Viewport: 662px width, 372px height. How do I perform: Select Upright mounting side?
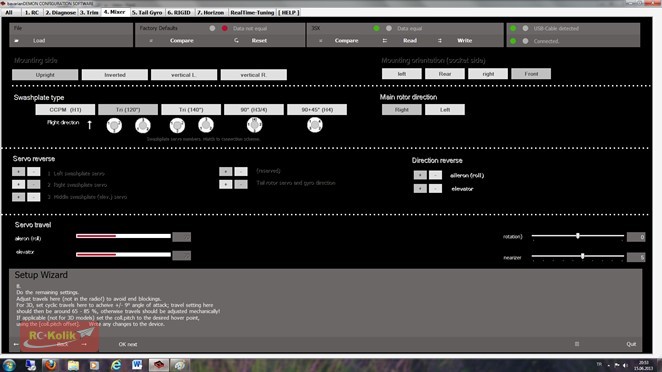tap(45, 75)
